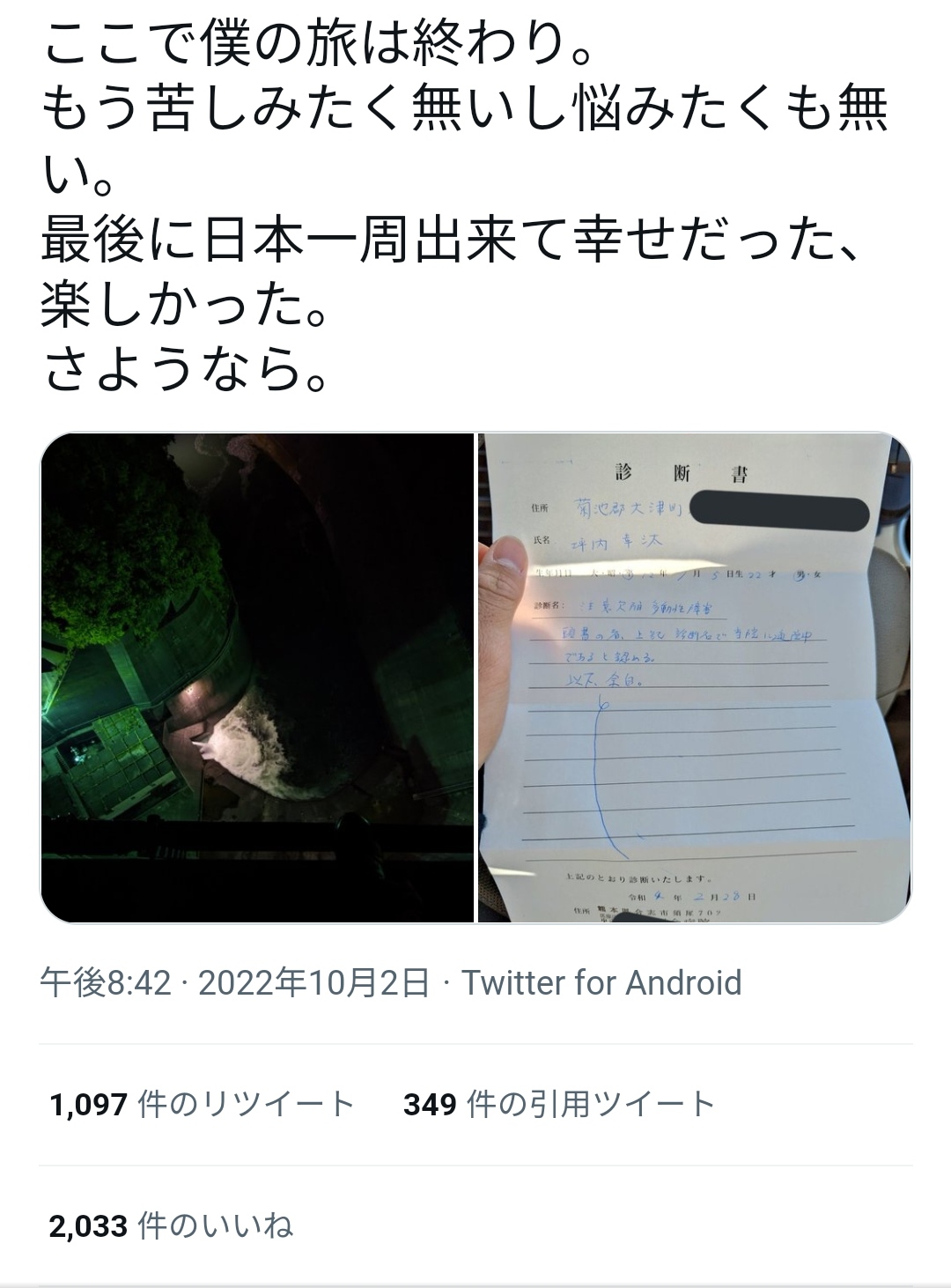The width and height of the screenshot is (951, 1288).
Task: Open the Twitter for Android source link
Action: pos(602,982)
